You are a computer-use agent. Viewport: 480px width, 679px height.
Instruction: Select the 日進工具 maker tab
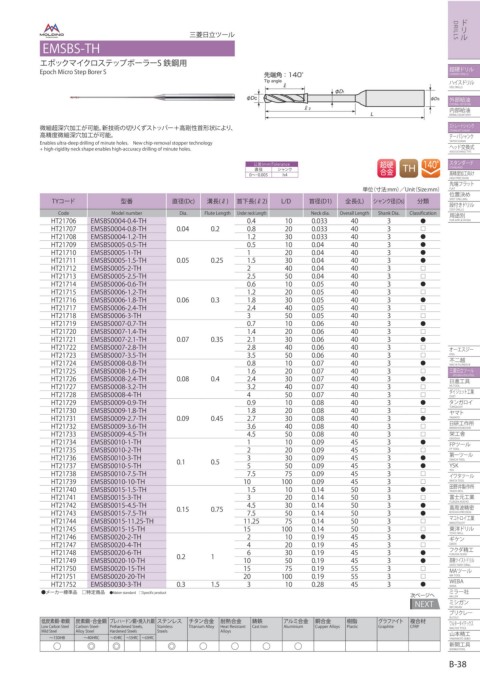pyautogui.click(x=463, y=382)
